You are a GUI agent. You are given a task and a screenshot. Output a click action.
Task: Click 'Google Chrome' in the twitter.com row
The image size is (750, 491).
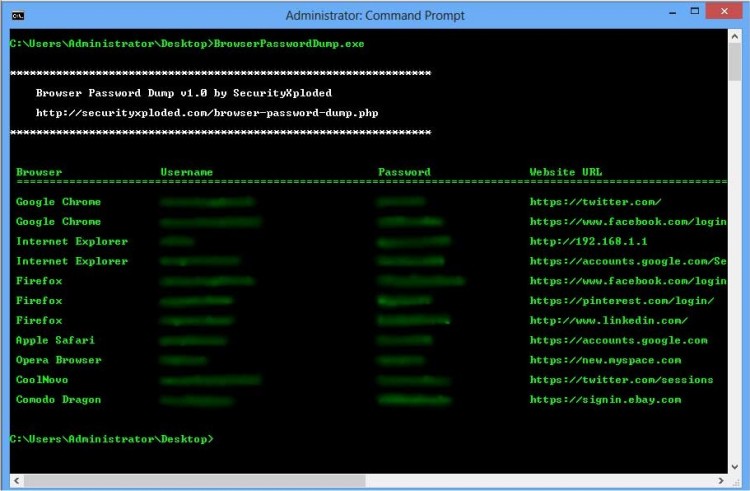pos(58,202)
